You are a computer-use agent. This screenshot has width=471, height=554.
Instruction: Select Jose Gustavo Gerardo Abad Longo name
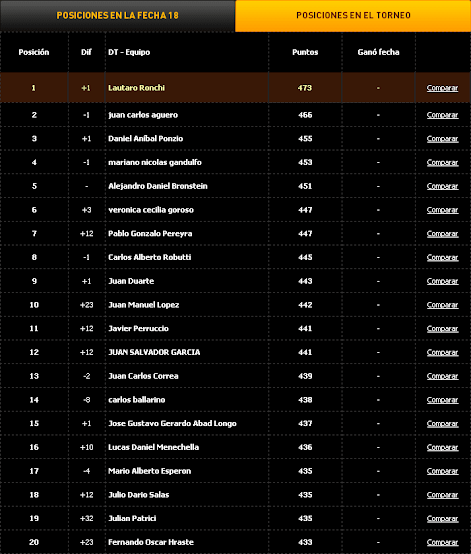tap(172, 424)
